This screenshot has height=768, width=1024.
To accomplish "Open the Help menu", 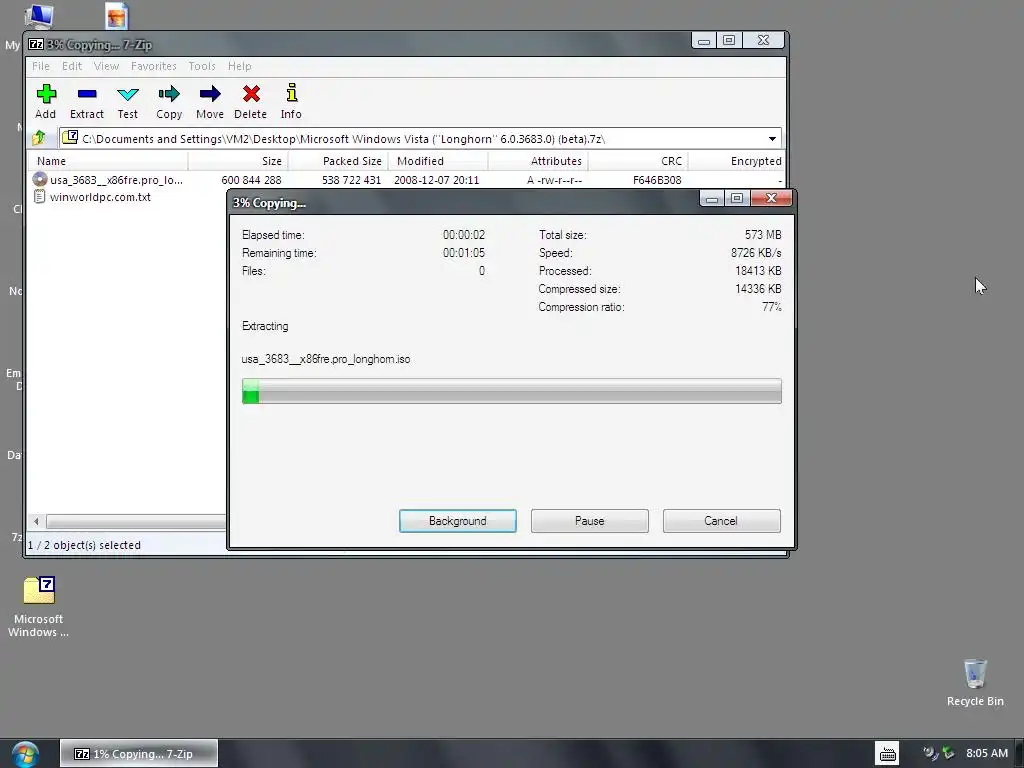I will (x=240, y=66).
